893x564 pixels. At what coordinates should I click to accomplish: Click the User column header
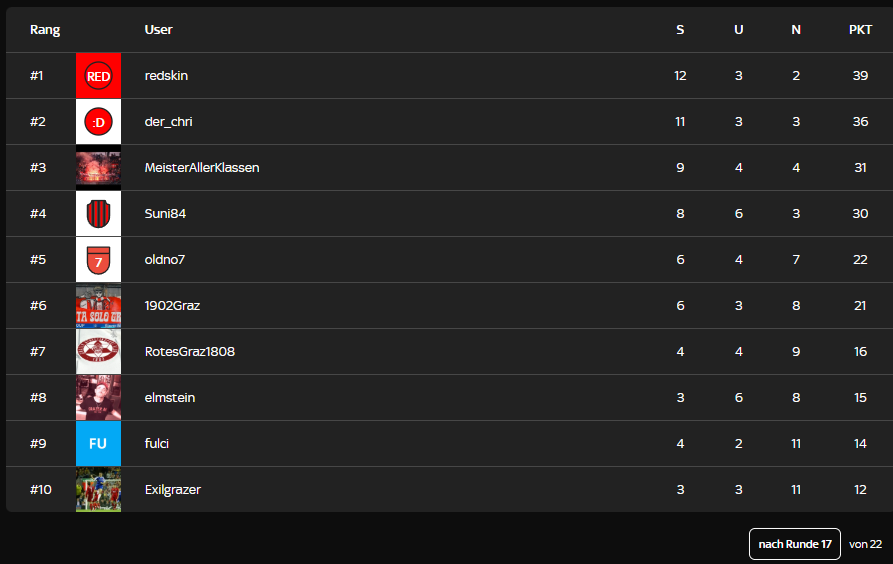(x=158, y=30)
